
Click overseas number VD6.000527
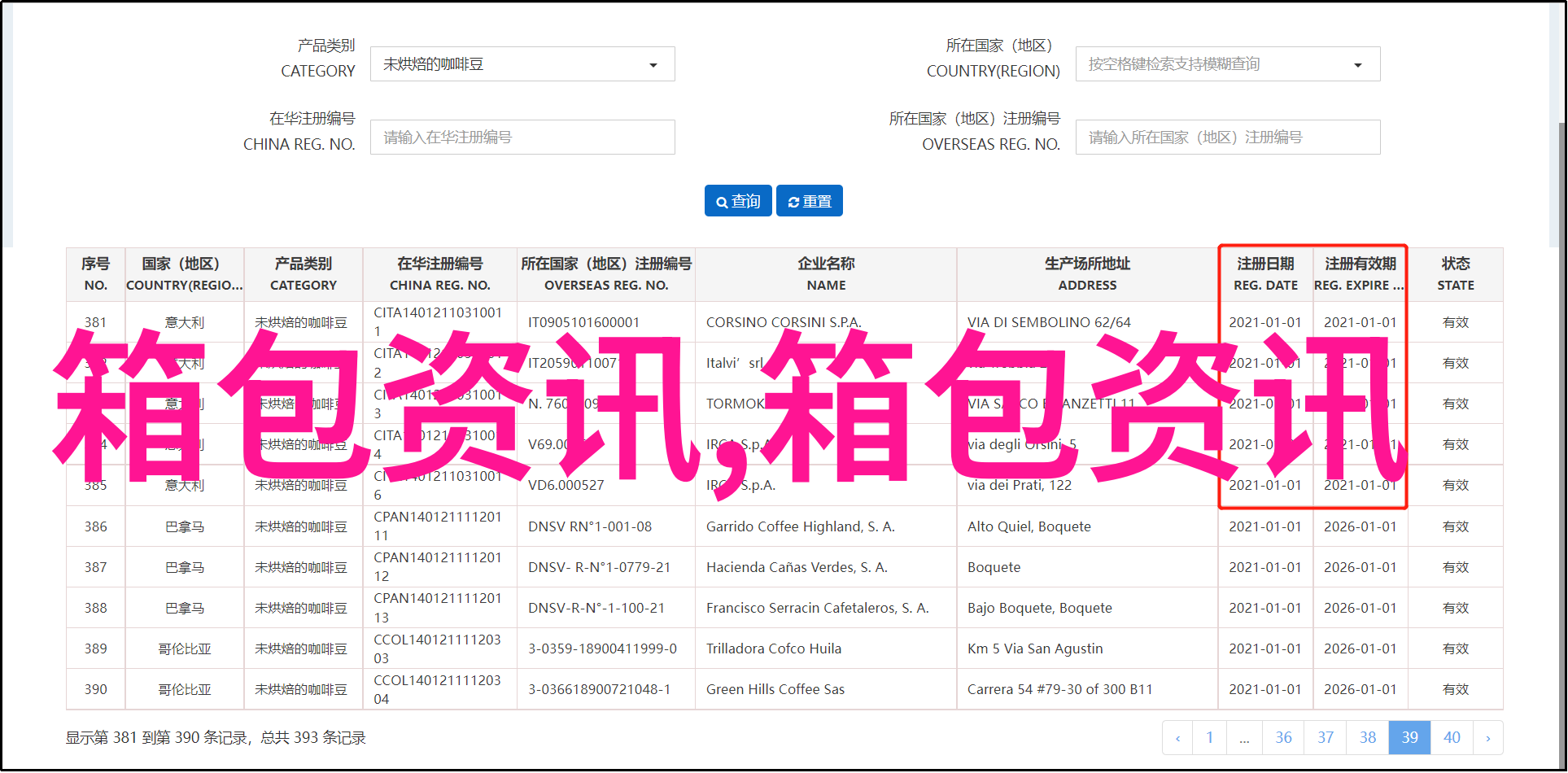click(566, 486)
